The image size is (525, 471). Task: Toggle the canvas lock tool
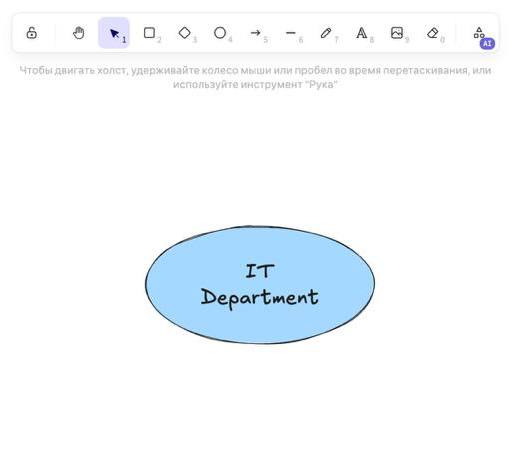point(31,33)
